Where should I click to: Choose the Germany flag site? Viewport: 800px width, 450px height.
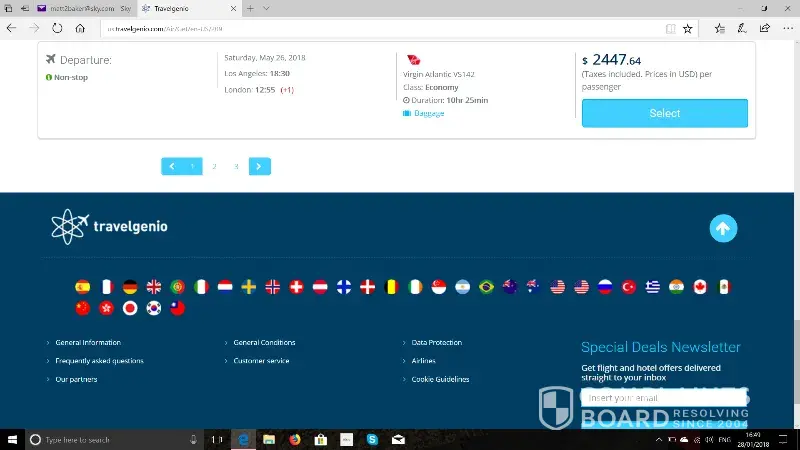tap(130, 287)
